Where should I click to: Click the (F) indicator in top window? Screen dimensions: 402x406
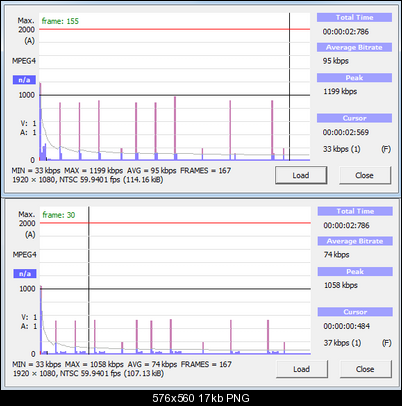point(386,149)
